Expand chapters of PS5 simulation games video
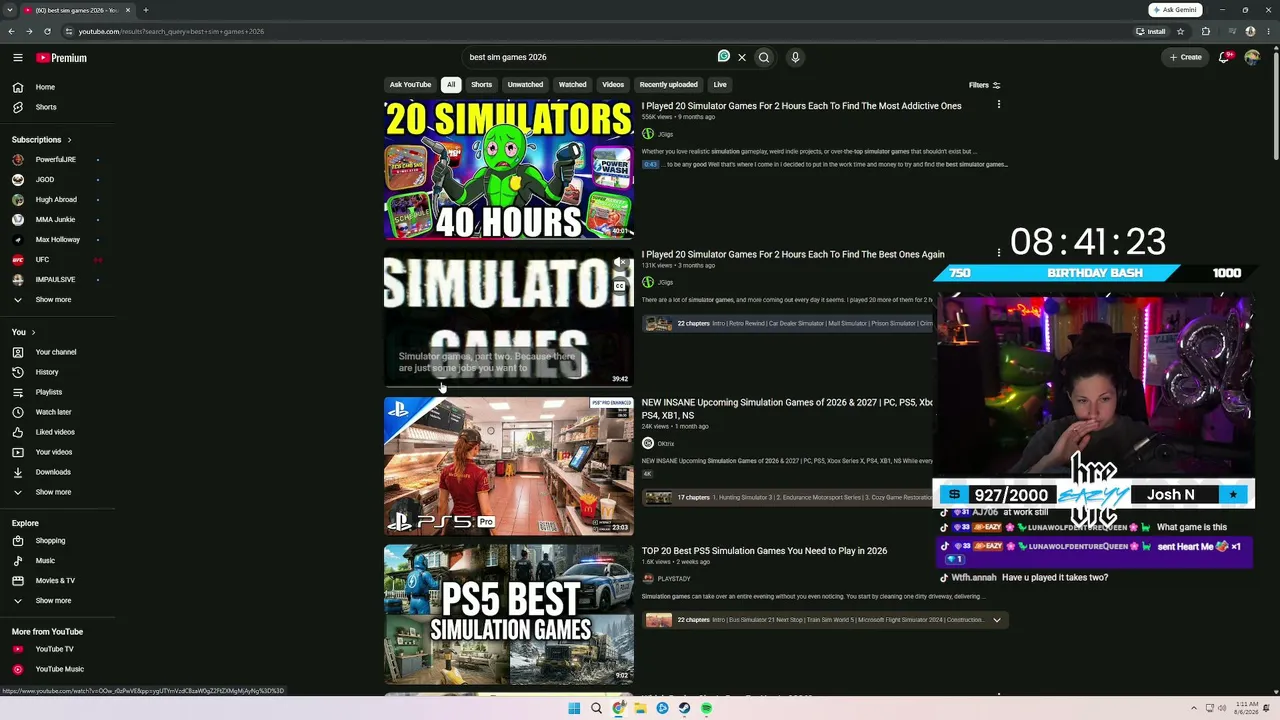 click(x=996, y=620)
